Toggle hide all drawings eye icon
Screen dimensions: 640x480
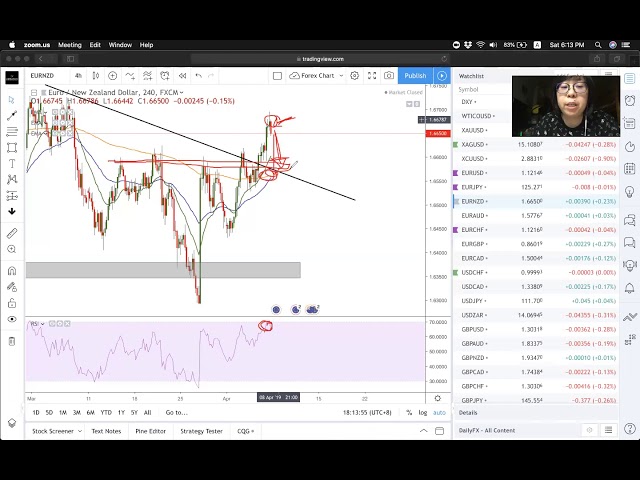coord(11,320)
